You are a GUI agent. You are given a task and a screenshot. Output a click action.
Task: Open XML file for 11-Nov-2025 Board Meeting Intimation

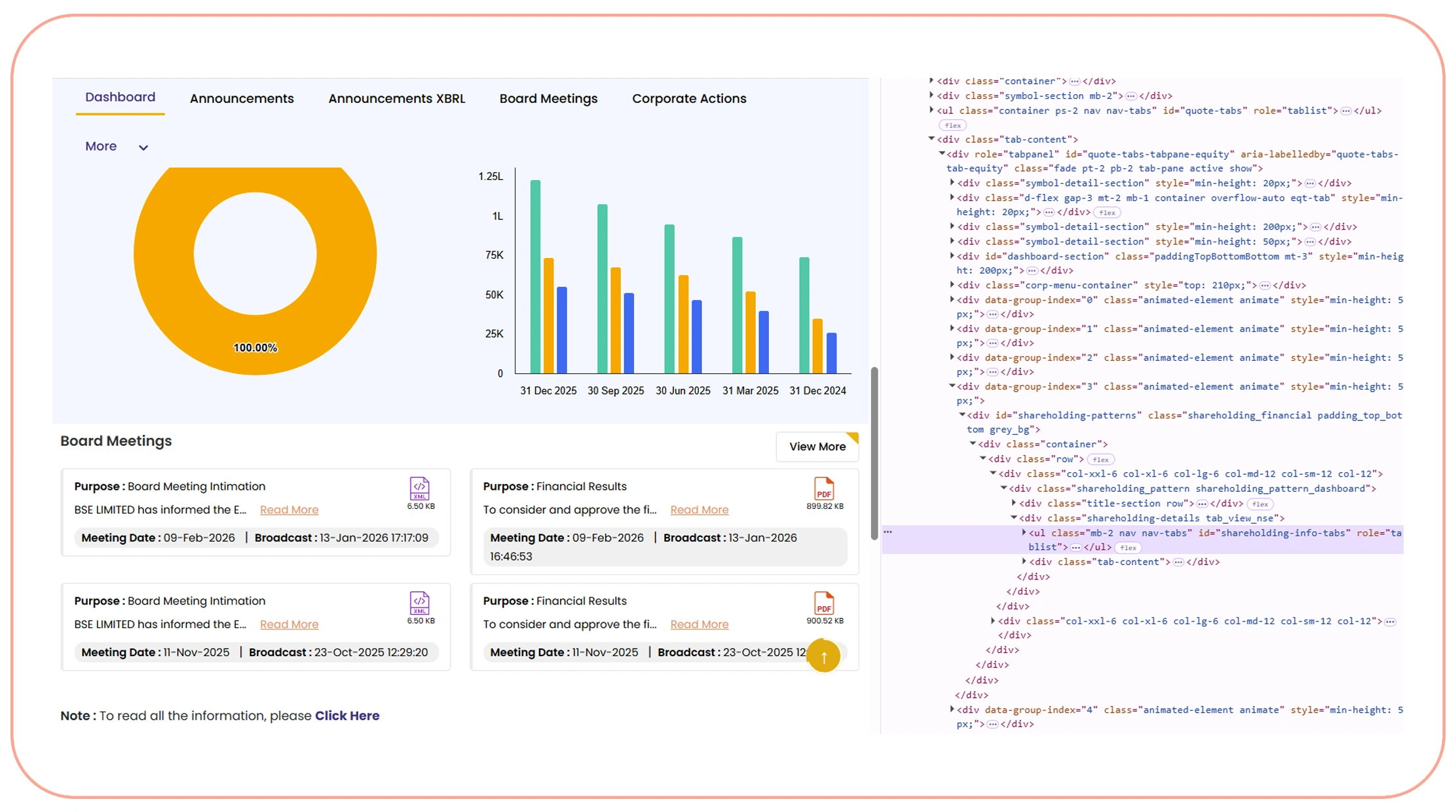pos(419,603)
